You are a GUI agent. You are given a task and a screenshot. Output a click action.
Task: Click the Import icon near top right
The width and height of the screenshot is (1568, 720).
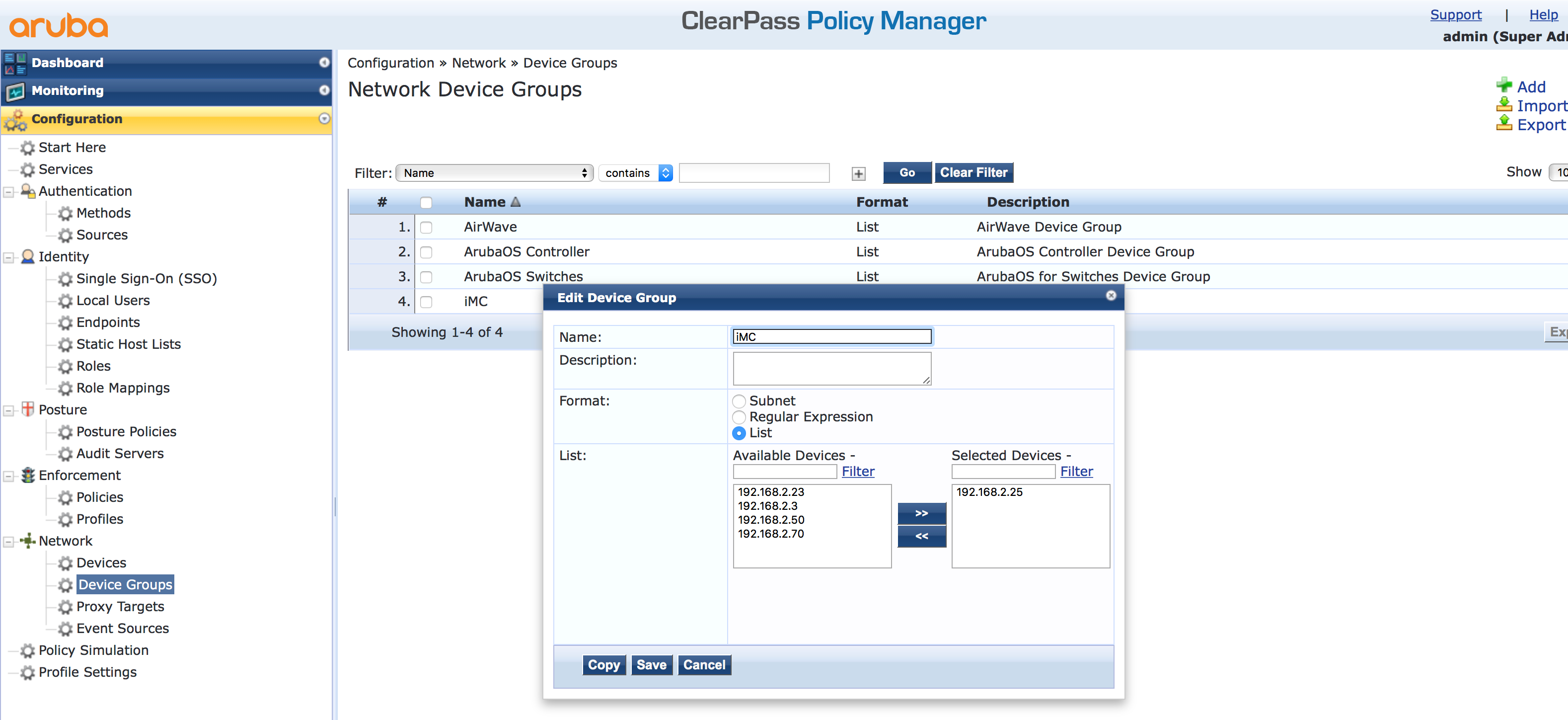click(x=1505, y=105)
